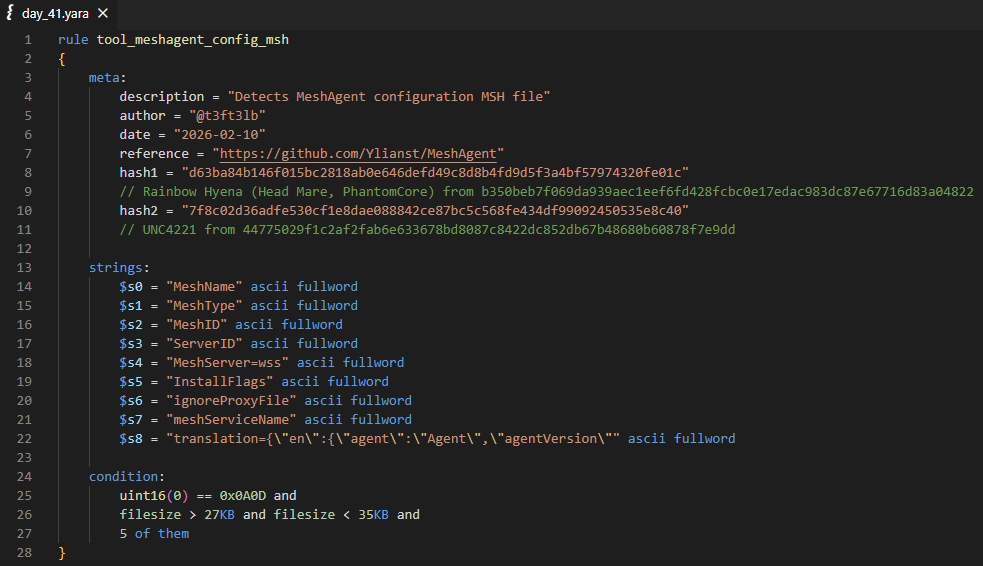Click the 'condition' section keyword

point(124,476)
